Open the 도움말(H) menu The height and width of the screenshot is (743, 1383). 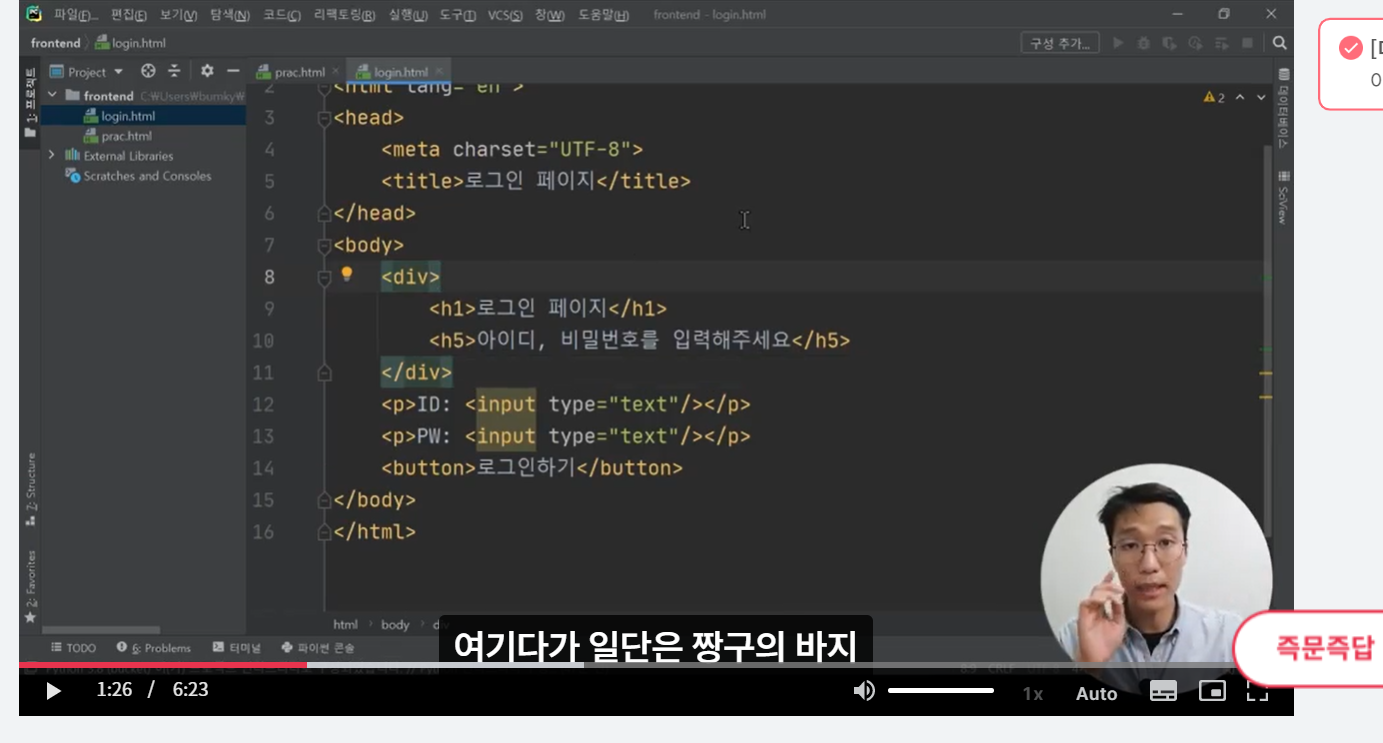click(x=603, y=15)
